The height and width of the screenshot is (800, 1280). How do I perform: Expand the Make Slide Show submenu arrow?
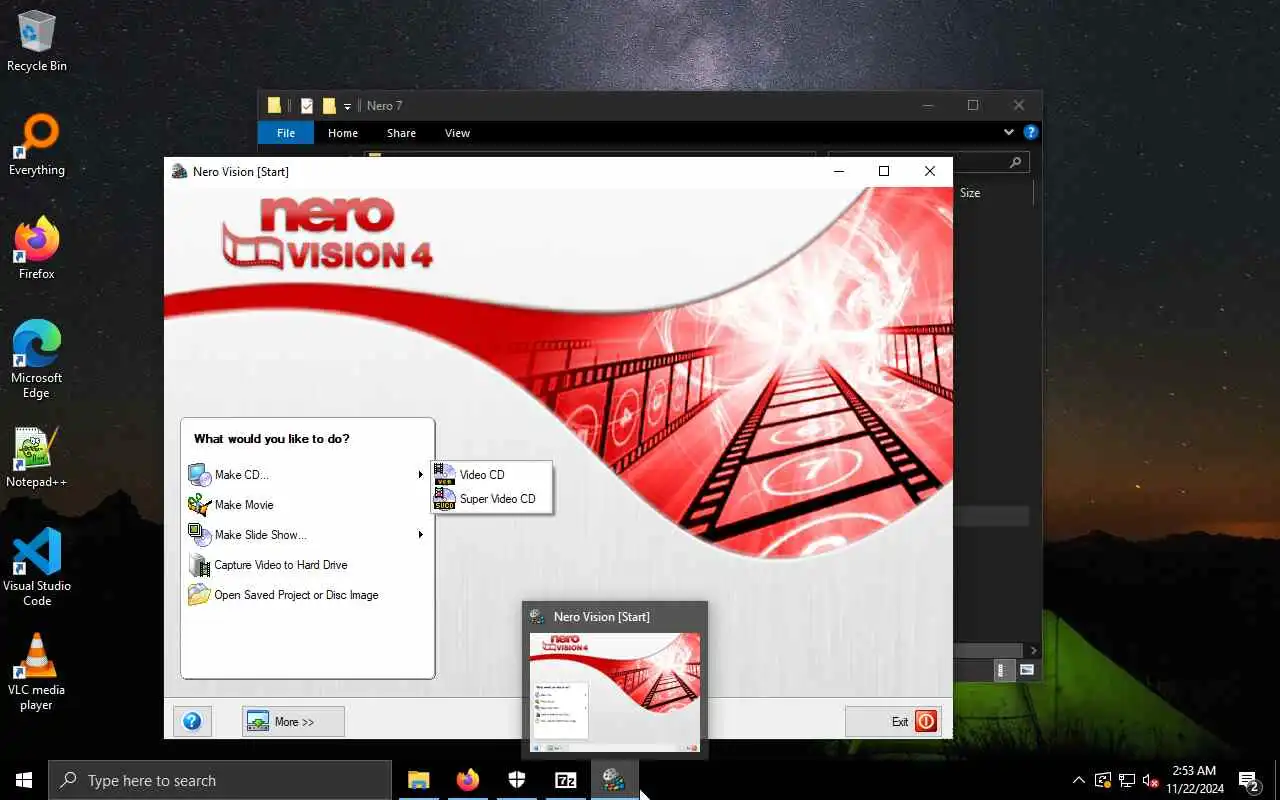[421, 535]
